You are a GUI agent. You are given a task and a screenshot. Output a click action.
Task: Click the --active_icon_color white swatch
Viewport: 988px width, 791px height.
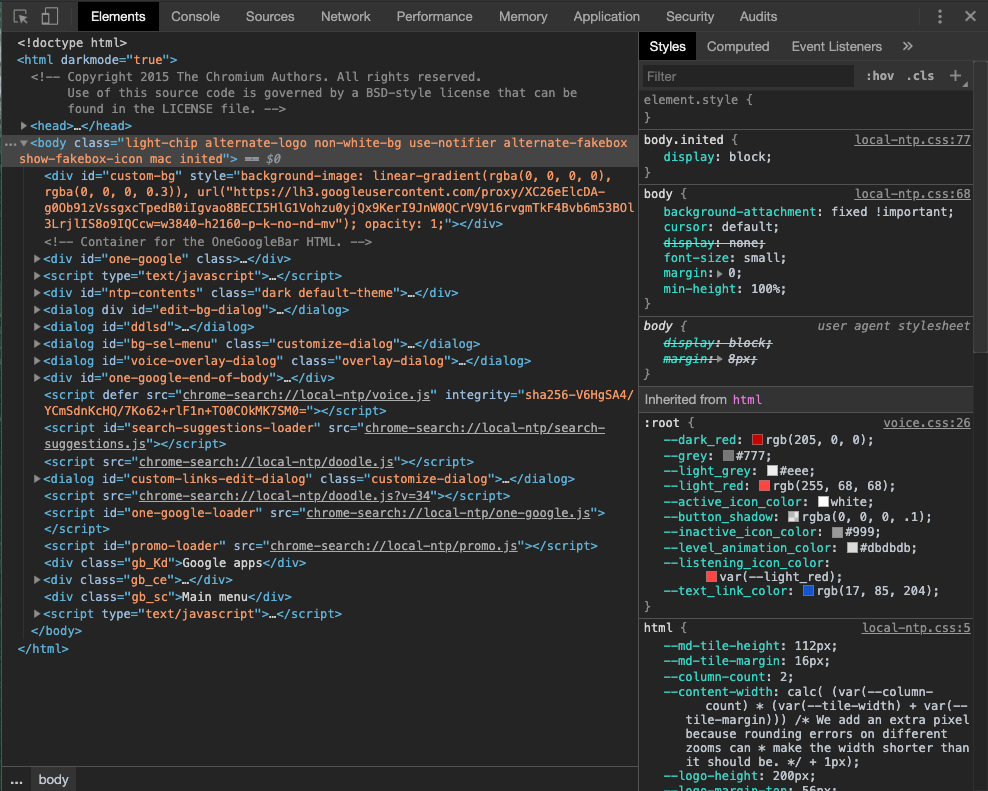point(824,502)
